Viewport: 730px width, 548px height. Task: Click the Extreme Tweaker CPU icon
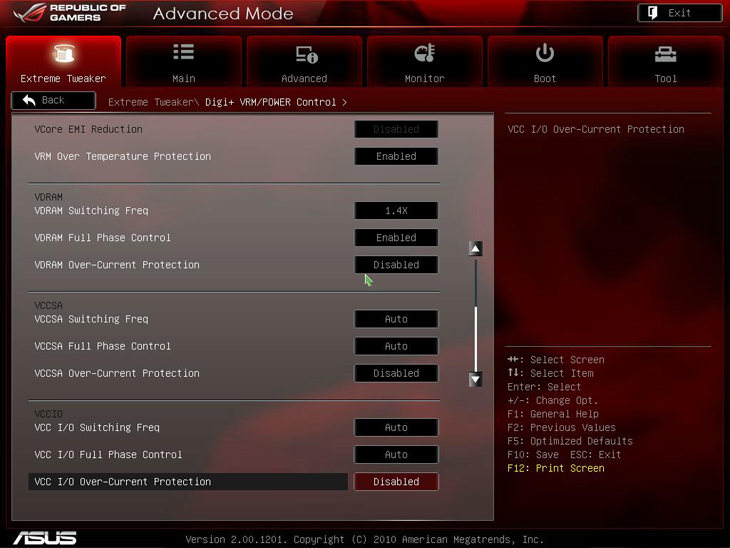[x=63, y=54]
